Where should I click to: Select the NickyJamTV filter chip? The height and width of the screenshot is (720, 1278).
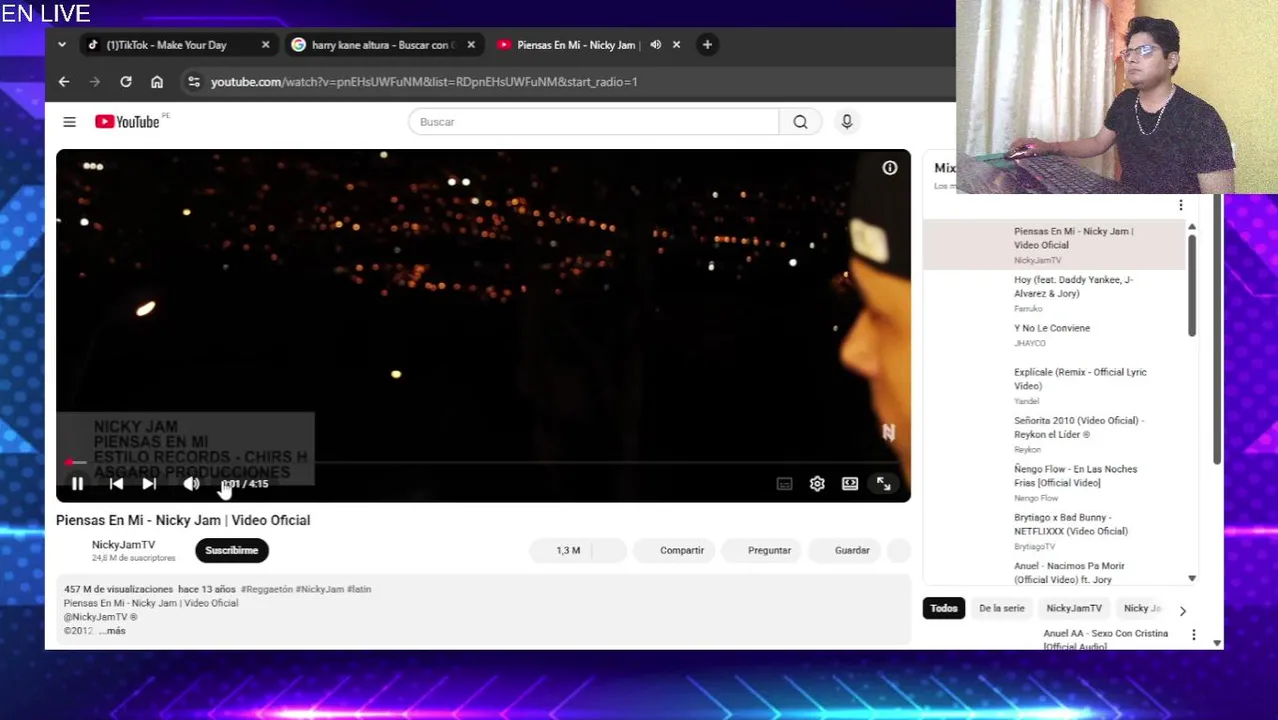(1074, 608)
